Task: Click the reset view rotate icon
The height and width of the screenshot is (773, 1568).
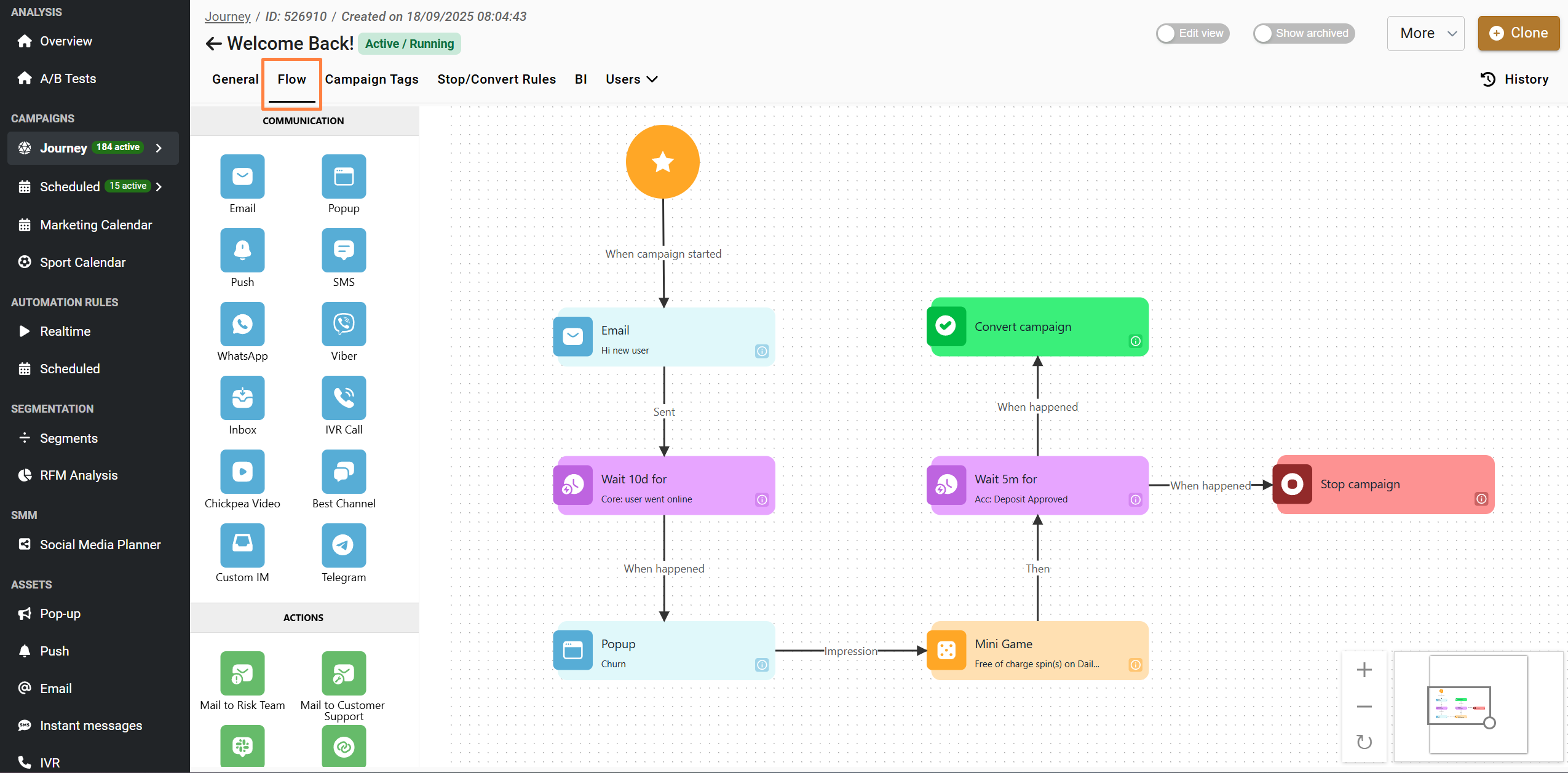Action: [x=1364, y=742]
